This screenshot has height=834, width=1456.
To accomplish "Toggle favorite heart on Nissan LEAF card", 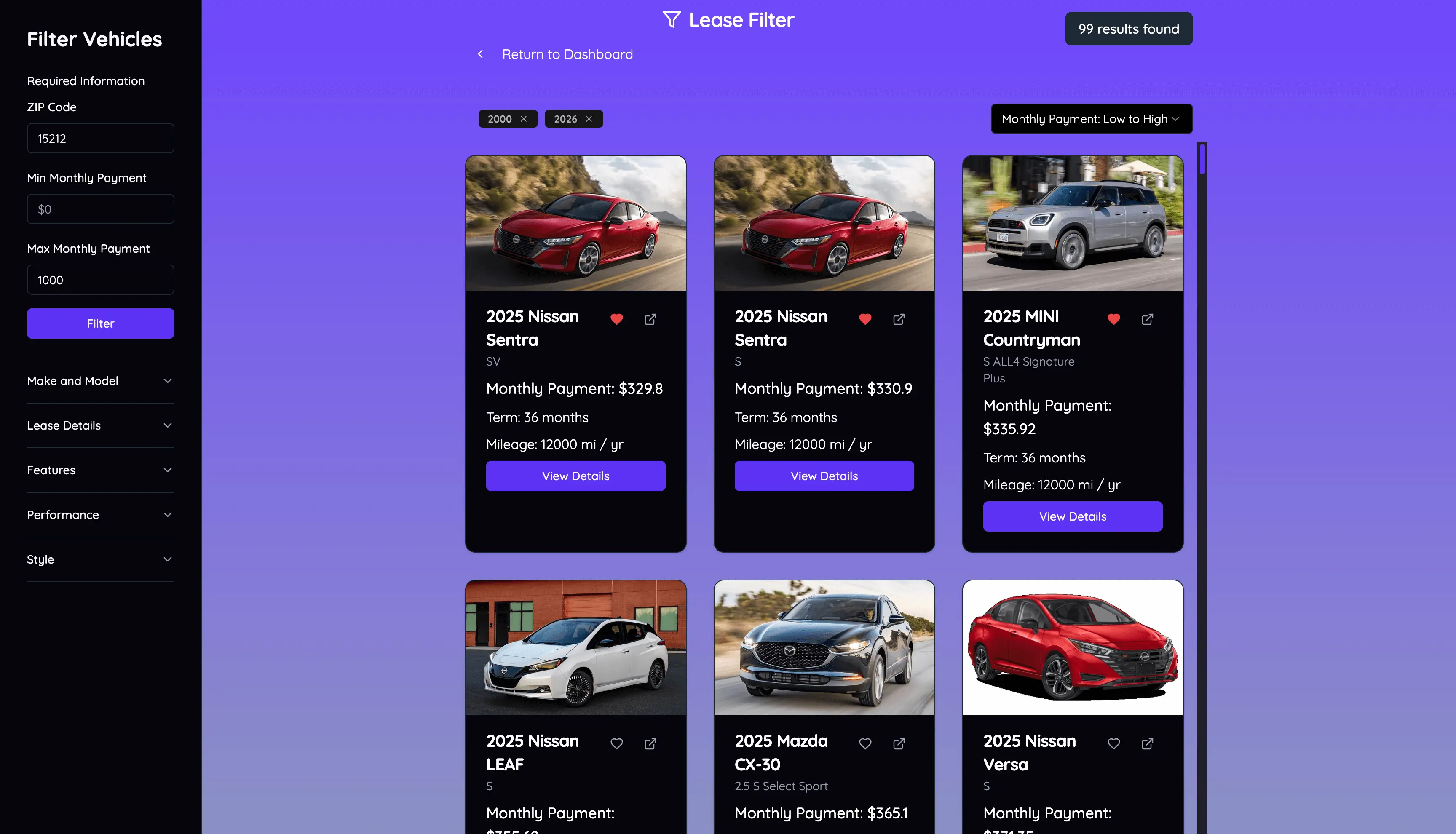I will click(616, 743).
